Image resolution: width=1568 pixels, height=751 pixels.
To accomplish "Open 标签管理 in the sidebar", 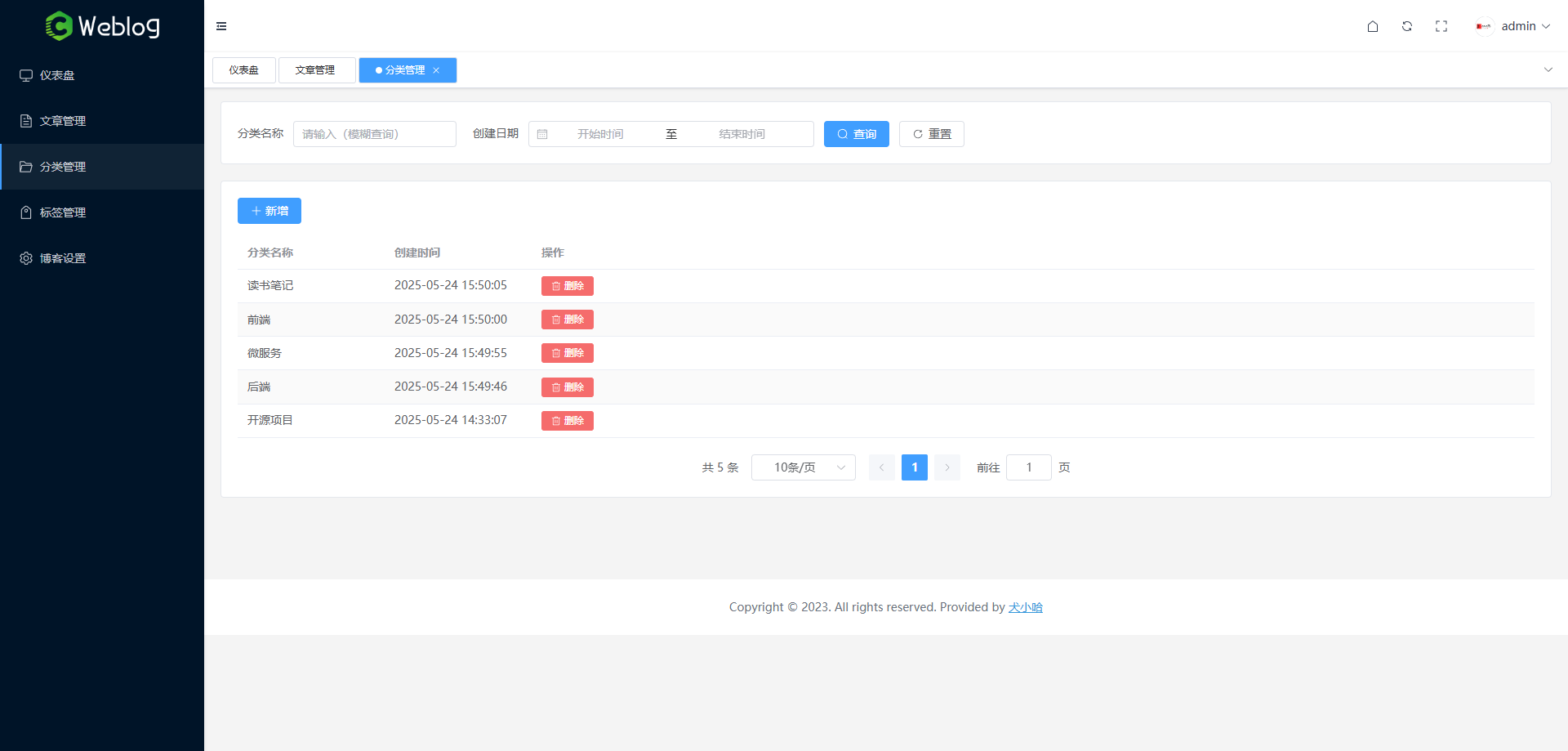I will [x=63, y=212].
